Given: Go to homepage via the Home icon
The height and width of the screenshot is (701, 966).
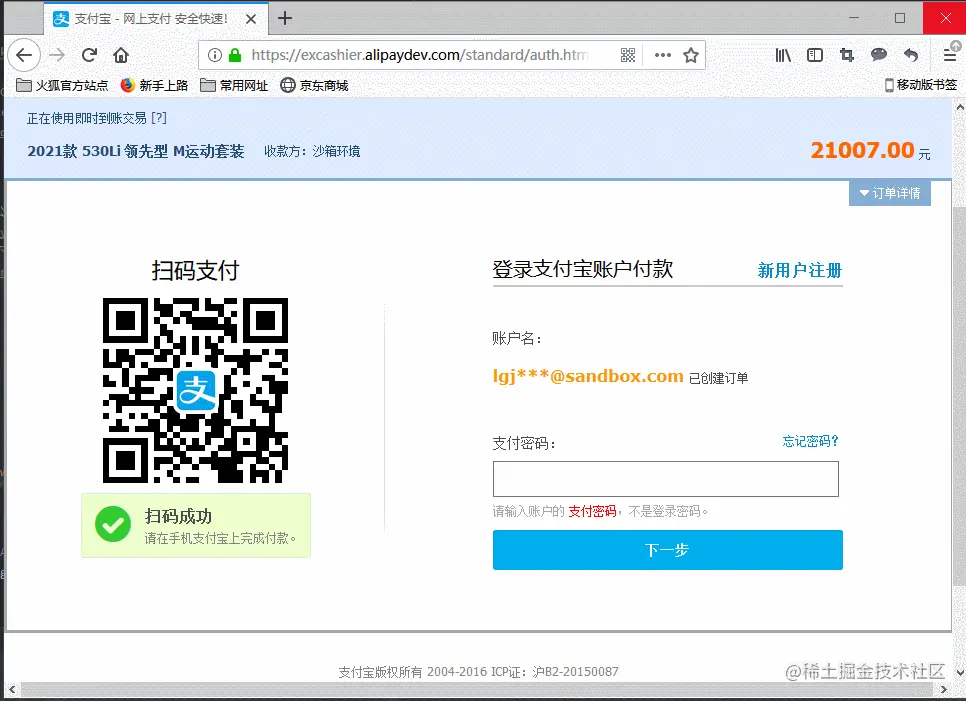Looking at the screenshot, I should pos(120,55).
